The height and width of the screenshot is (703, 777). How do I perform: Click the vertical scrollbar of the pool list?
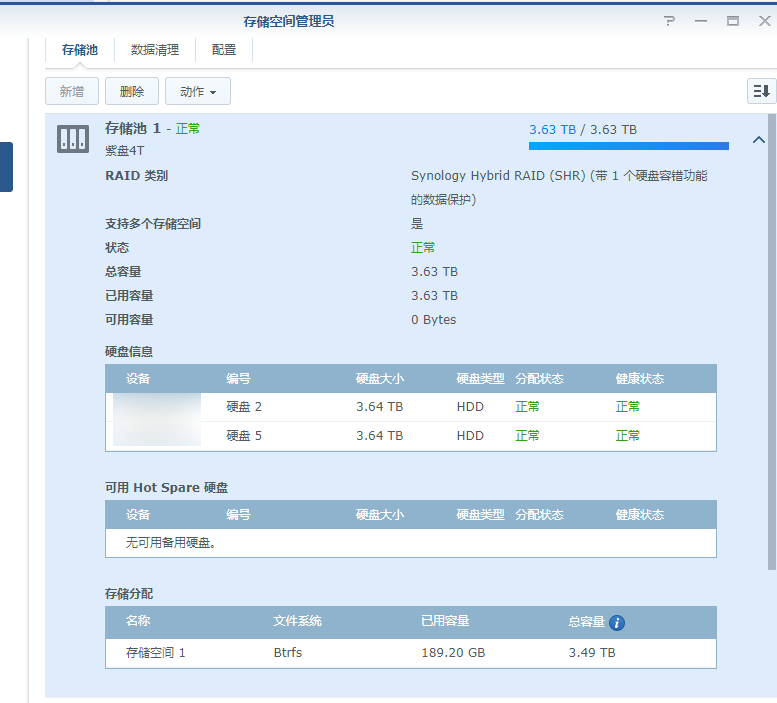click(x=772, y=342)
